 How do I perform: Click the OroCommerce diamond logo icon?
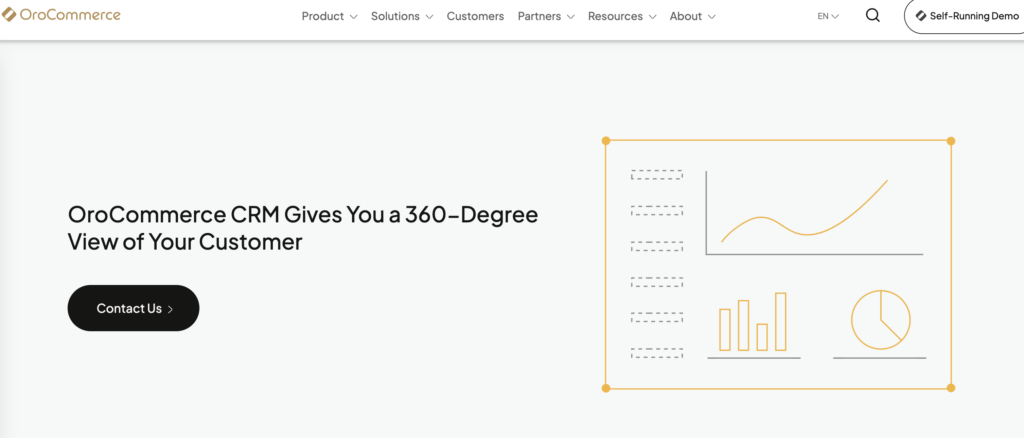[9, 15]
